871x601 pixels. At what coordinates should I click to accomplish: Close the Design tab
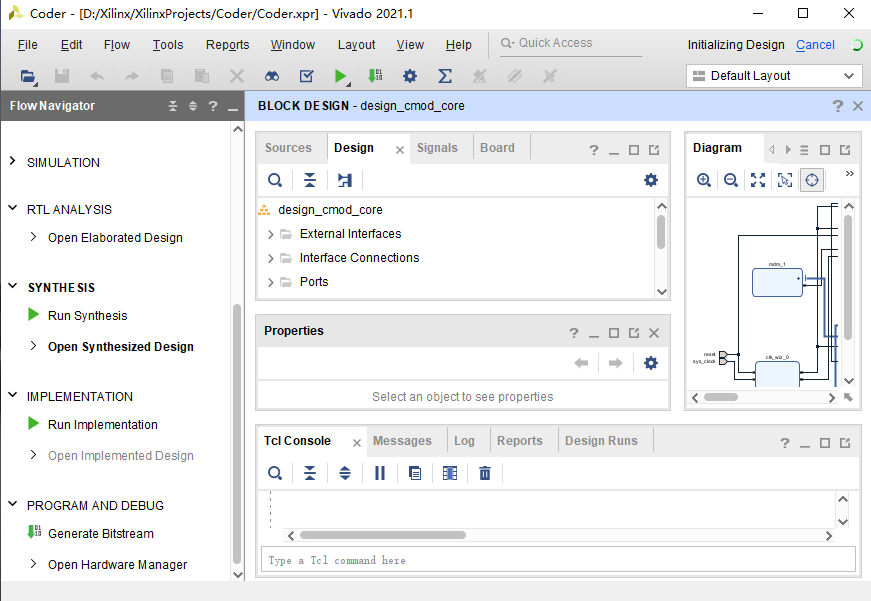pyautogui.click(x=399, y=149)
